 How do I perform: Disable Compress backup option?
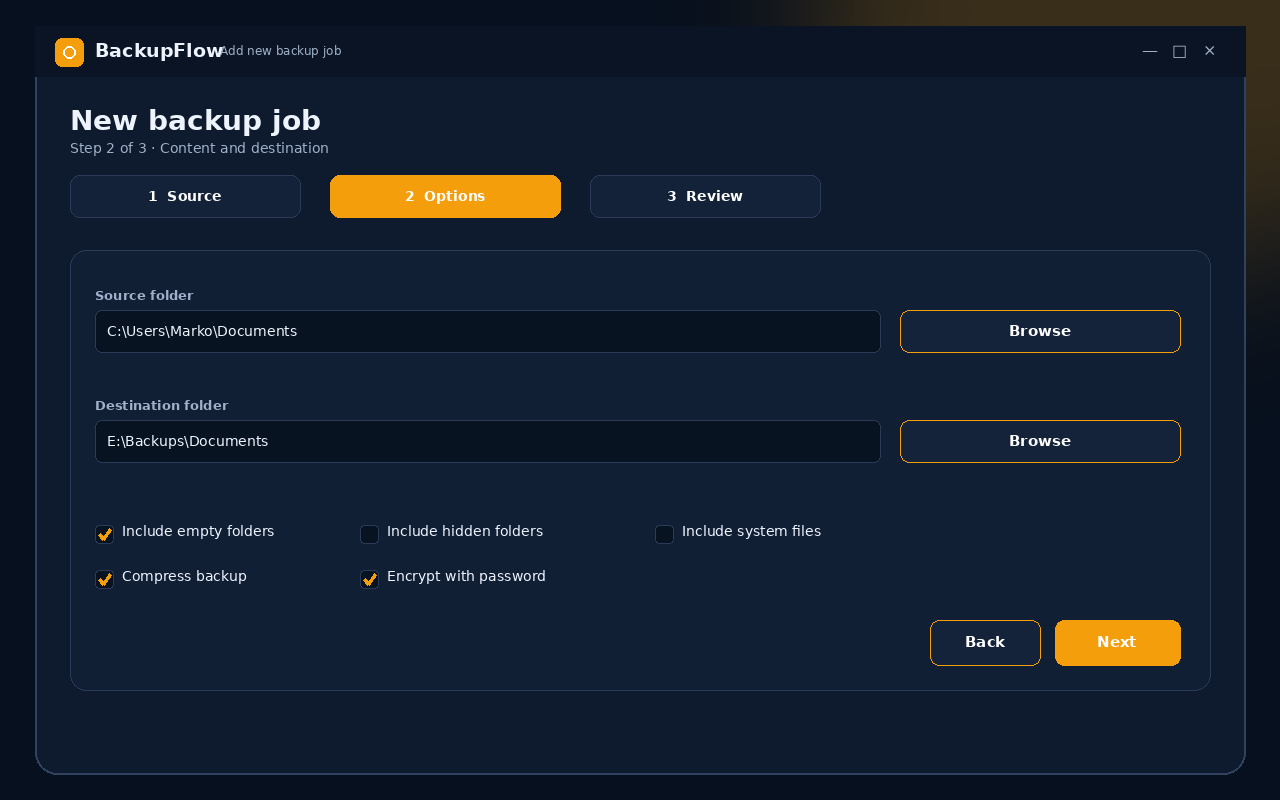click(104, 579)
